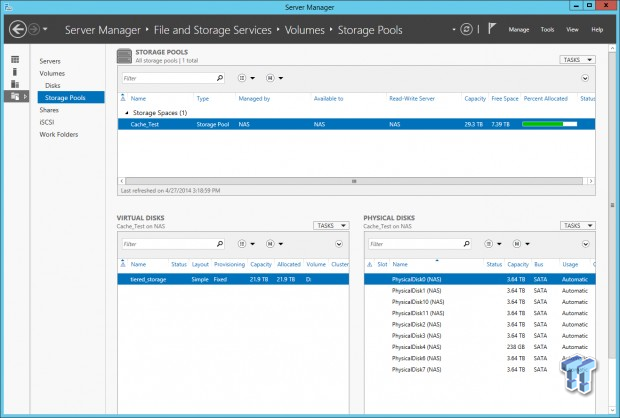Viewport: 620px width, 418px height.
Task: Open the Storage Pools saved queries button
Action: [274, 78]
